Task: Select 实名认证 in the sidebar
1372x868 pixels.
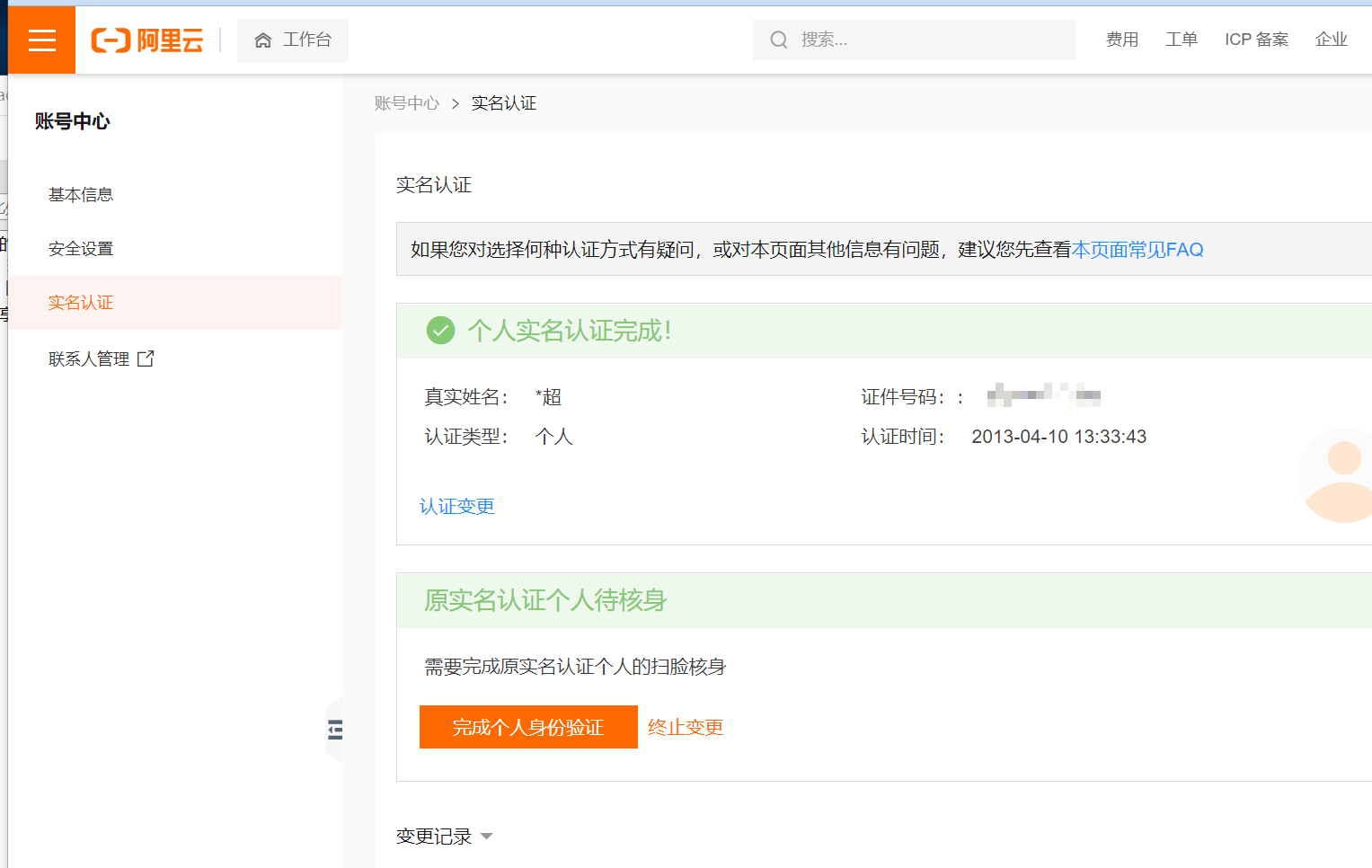Action: click(81, 303)
